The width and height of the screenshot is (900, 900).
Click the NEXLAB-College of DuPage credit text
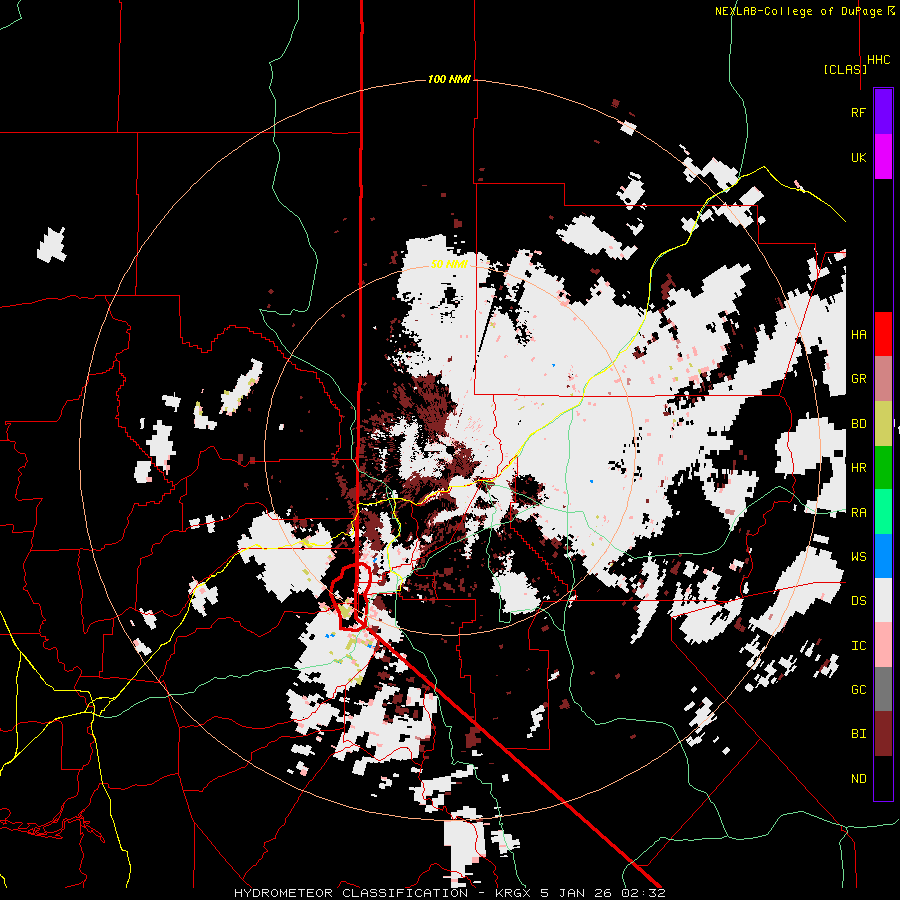[798, 11]
